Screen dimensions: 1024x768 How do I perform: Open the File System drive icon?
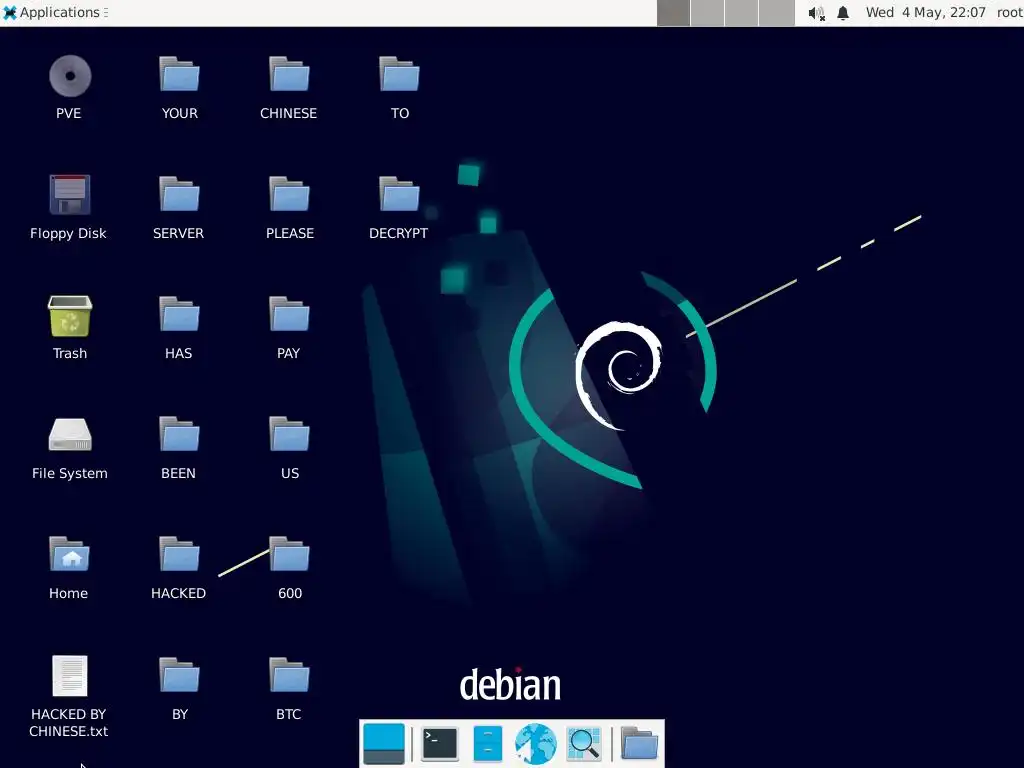pyautogui.click(x=70, y=435)
